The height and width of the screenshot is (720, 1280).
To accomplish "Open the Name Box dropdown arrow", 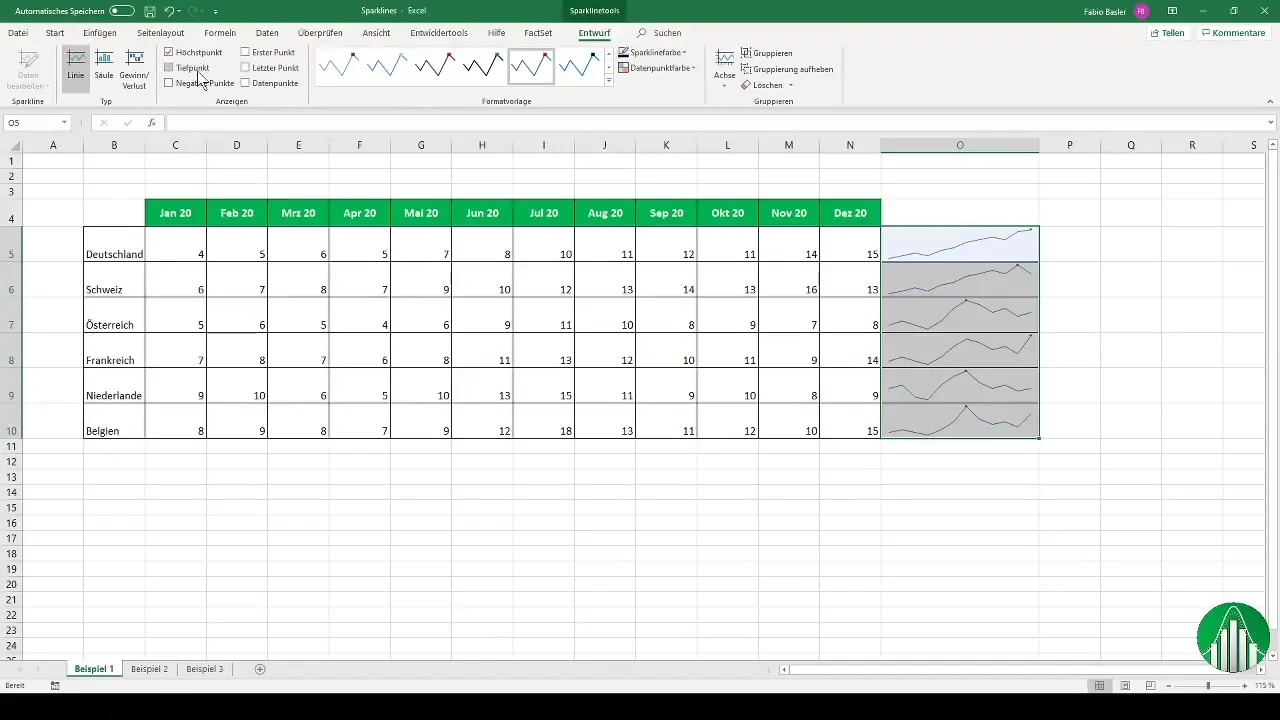I will (64, 122).
